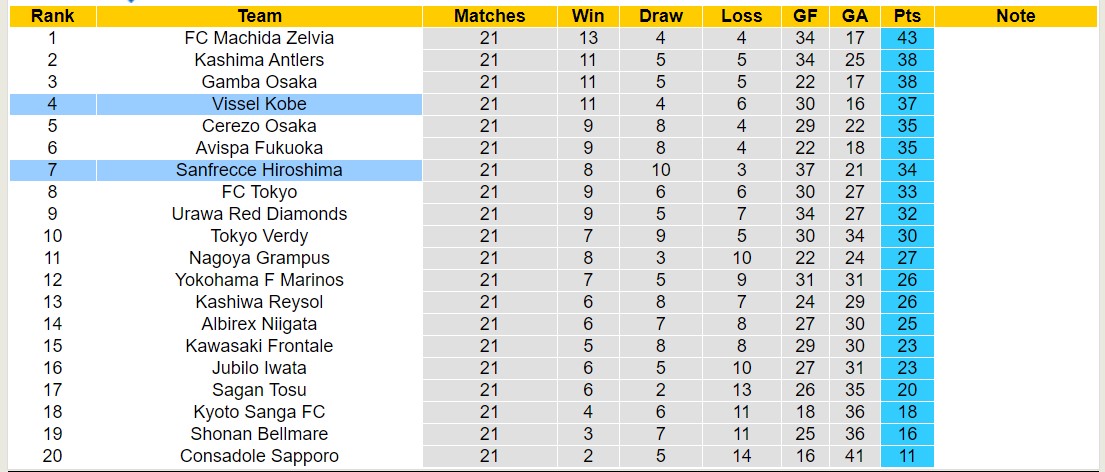Viewport: 1105px width, 472px height.
Task: Click the highlighted Vissel Kobe row
Action: (259, 104)
